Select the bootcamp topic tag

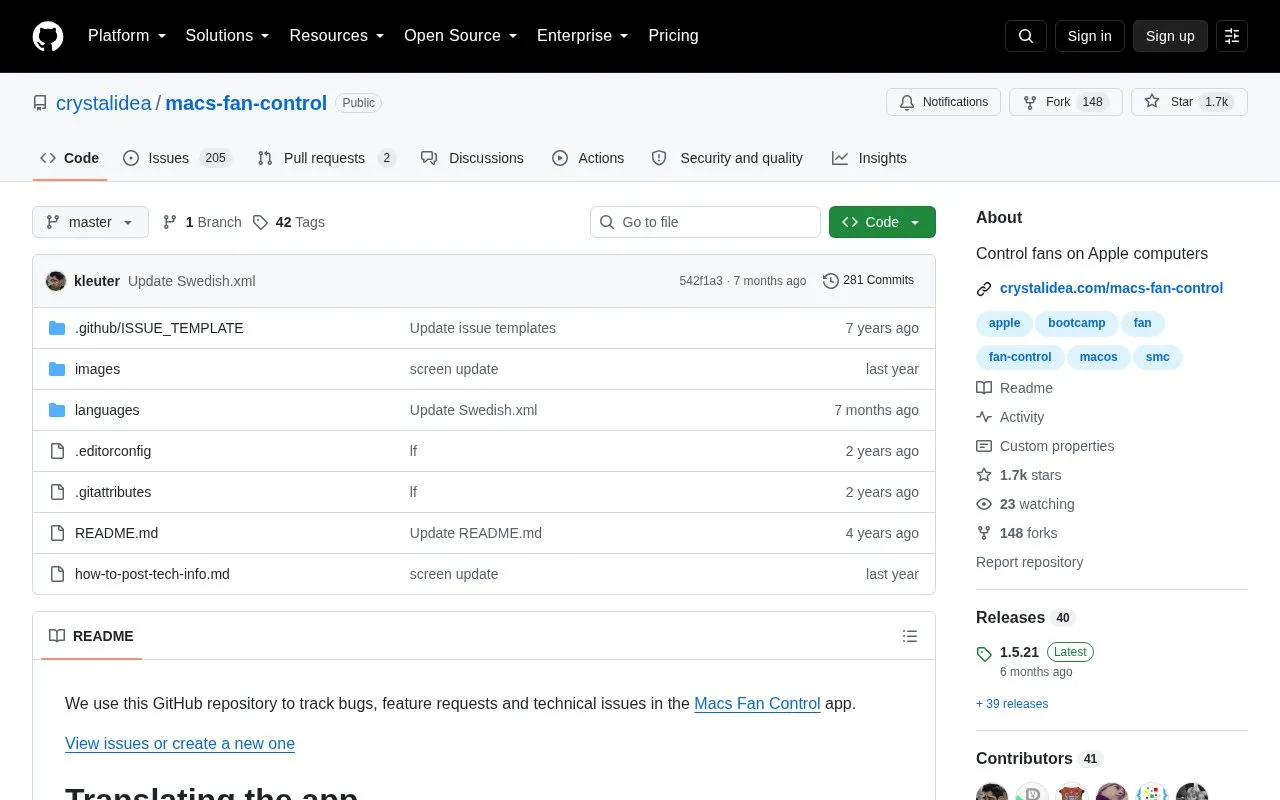1076,323
